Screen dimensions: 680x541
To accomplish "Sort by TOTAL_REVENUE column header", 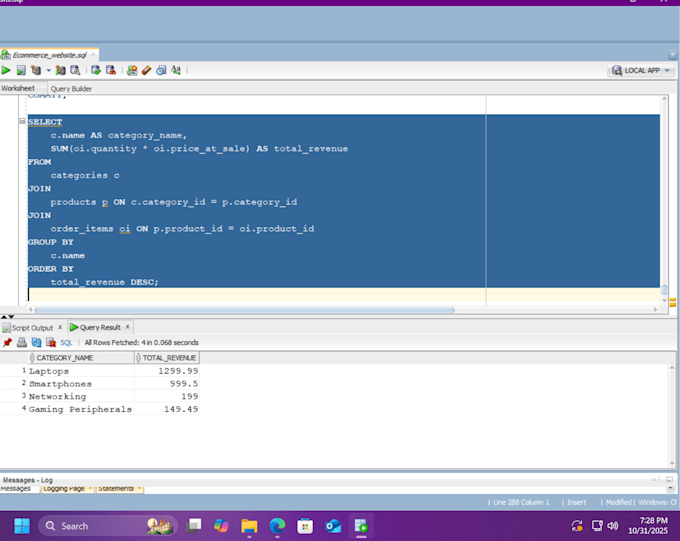I will [167, 357].
